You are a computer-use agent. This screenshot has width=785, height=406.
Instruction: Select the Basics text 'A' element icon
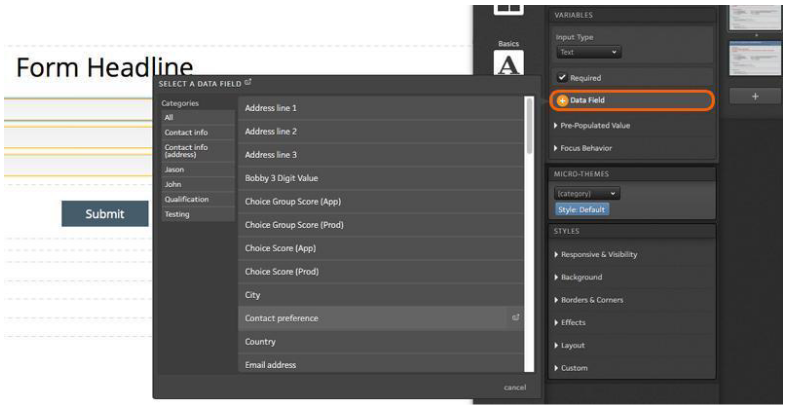pyautogui.click(x=510, y=65)
